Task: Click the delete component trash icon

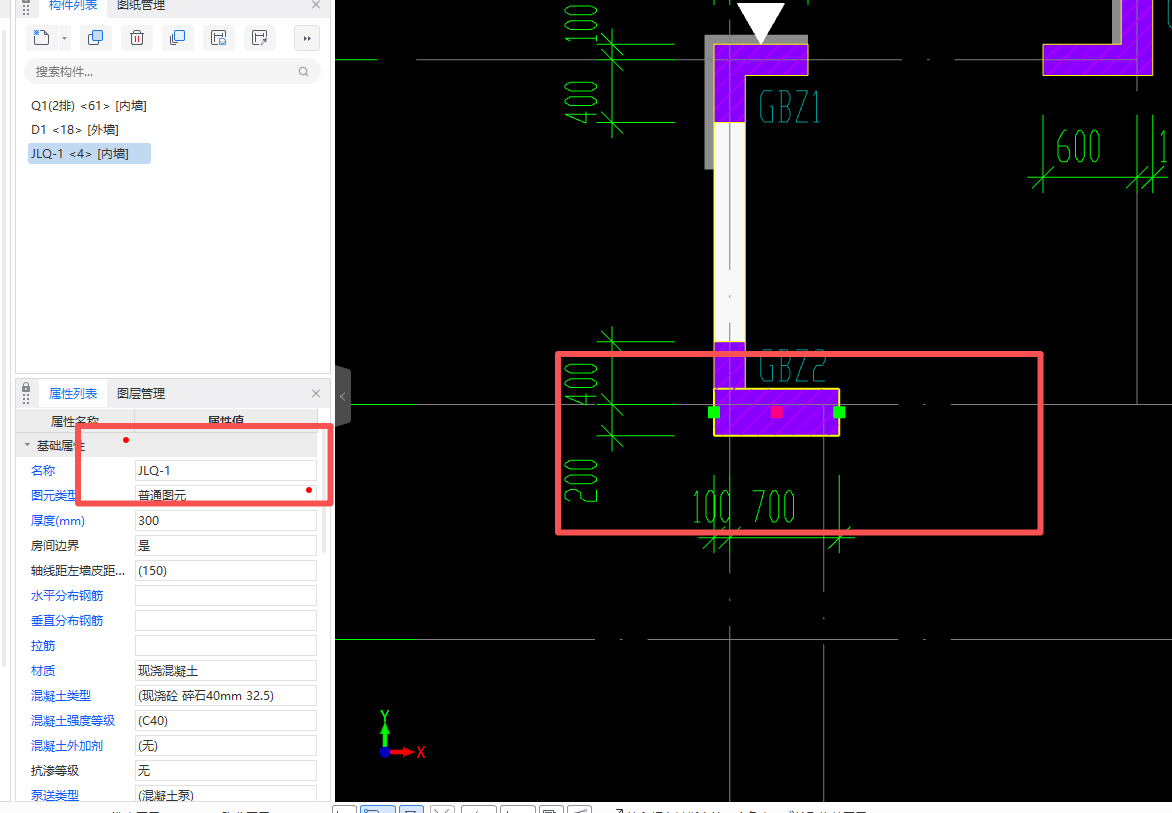Action: coord(137,37)
